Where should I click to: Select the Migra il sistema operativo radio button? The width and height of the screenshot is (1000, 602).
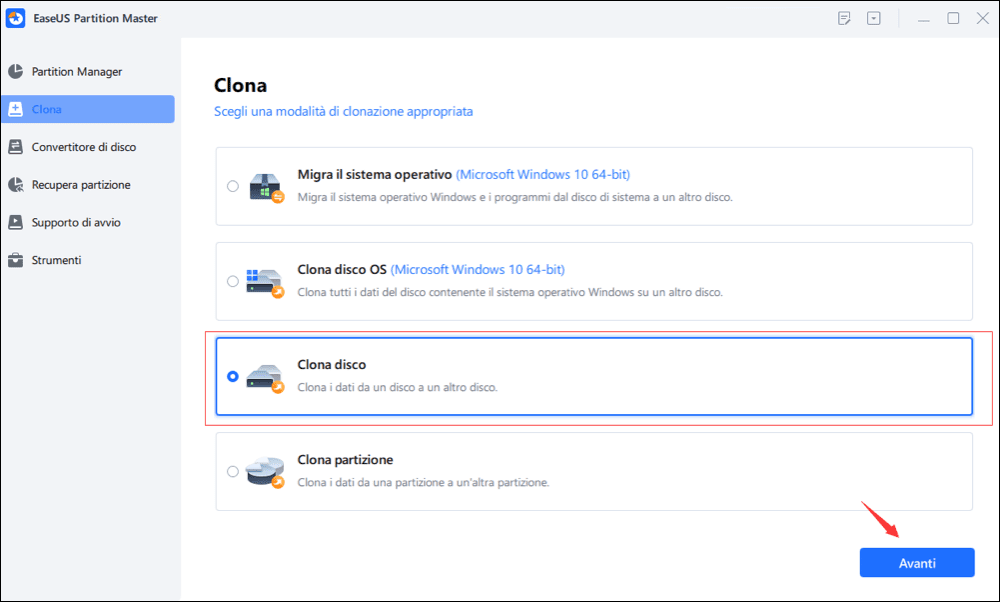point(233,186)
